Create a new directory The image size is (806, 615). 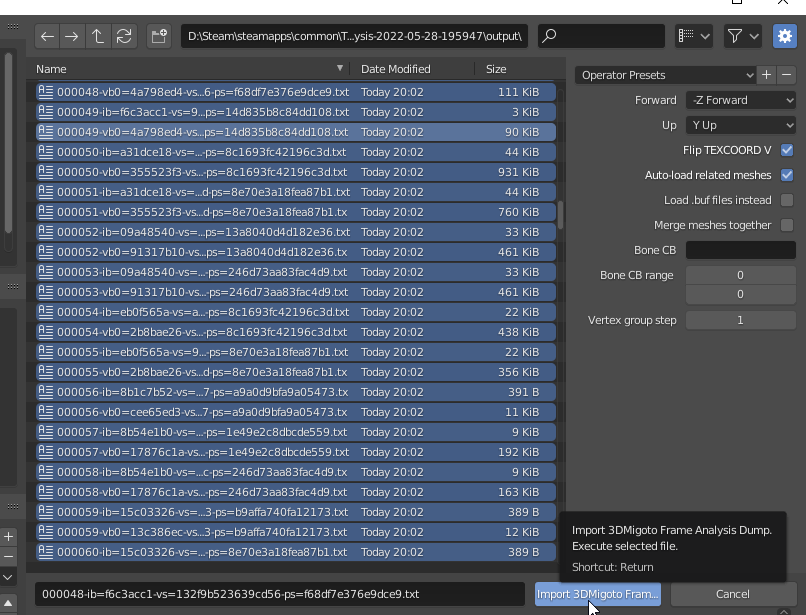159,36
